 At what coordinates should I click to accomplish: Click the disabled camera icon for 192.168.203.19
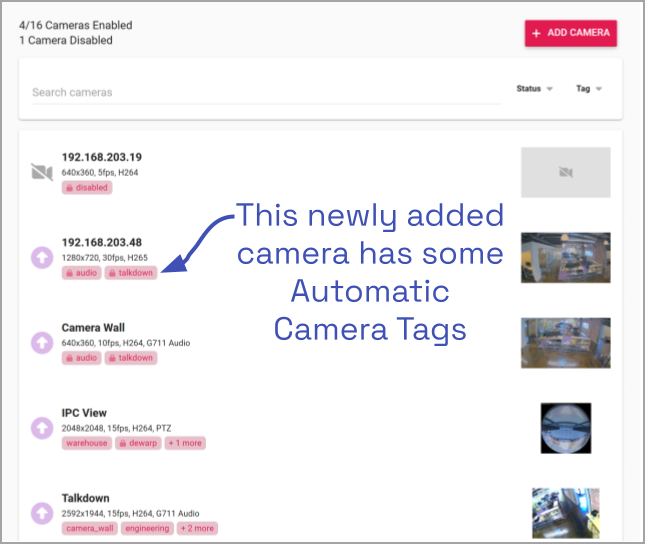tap(42, 172)
